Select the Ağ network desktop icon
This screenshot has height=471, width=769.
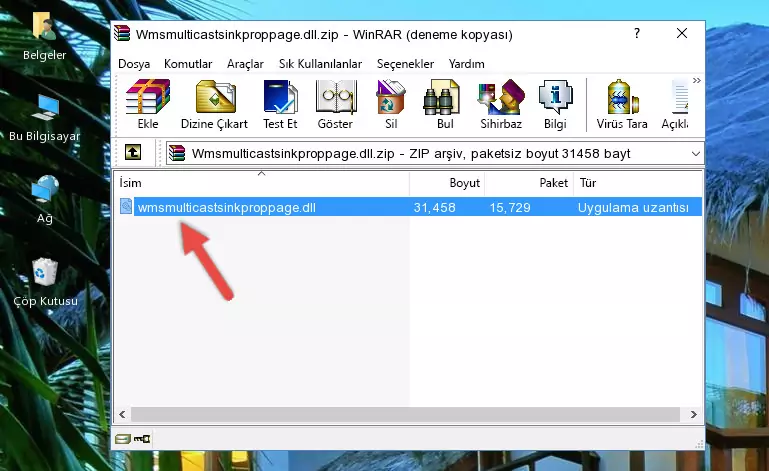pyautogui.click(x=45, y=199)
